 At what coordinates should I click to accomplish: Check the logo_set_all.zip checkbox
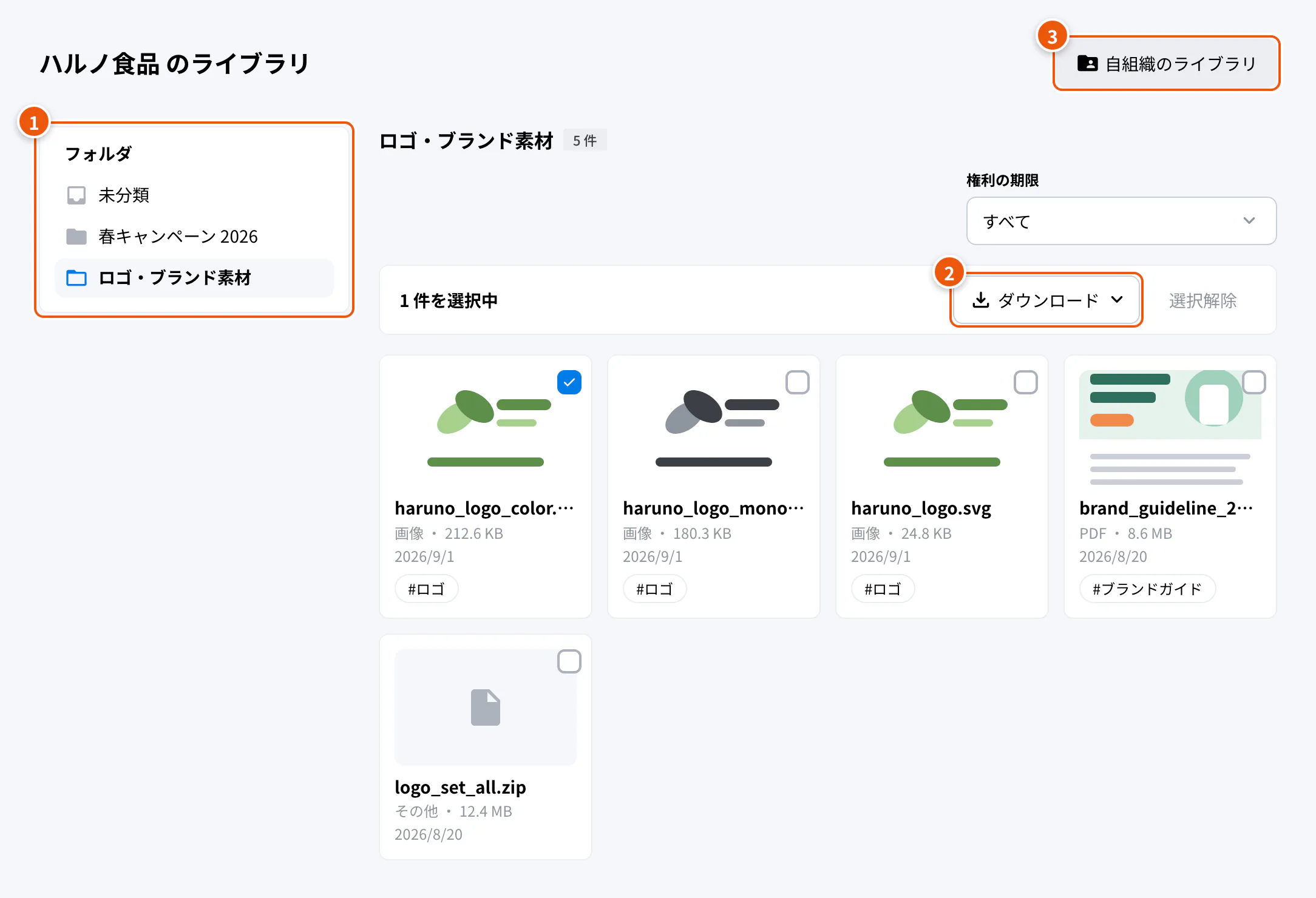click(569, 661)
